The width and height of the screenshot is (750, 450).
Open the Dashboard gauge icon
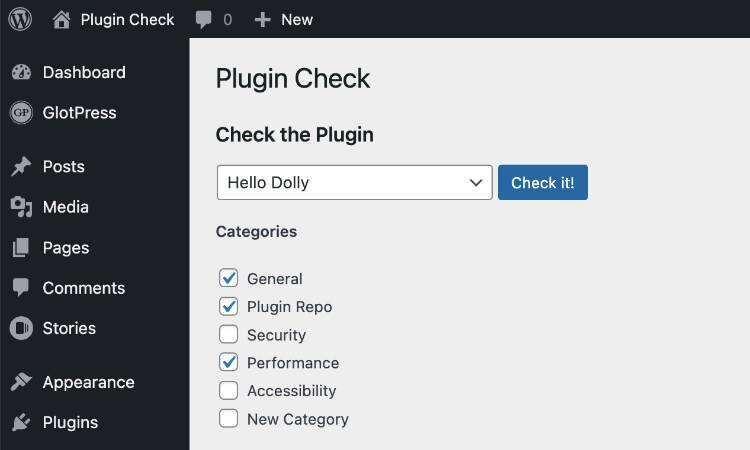tap(21, 73)
